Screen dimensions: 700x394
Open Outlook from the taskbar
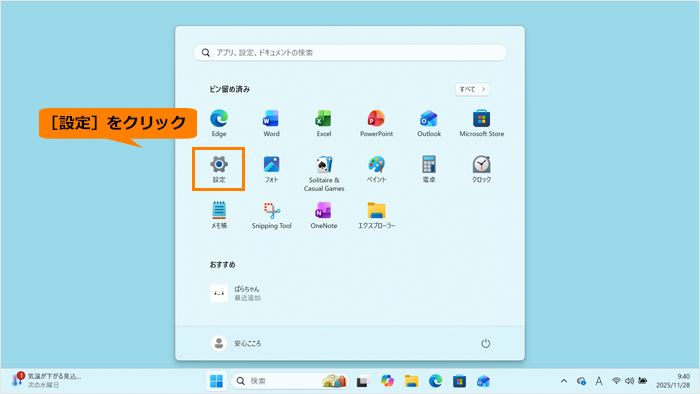pyautogui.click(x=483, y=381)
